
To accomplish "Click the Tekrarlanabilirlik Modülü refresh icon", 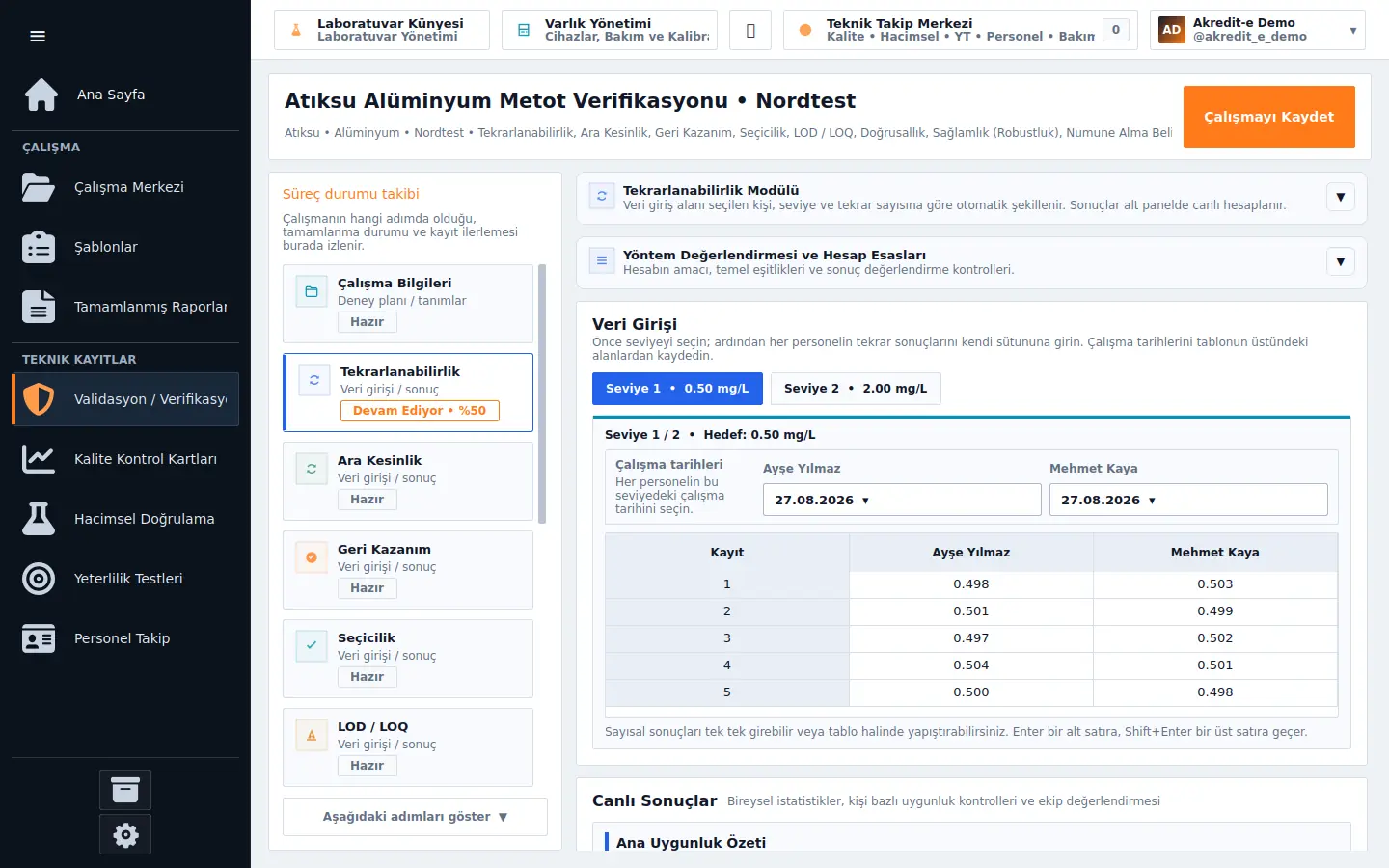I will tap(602, 196).
